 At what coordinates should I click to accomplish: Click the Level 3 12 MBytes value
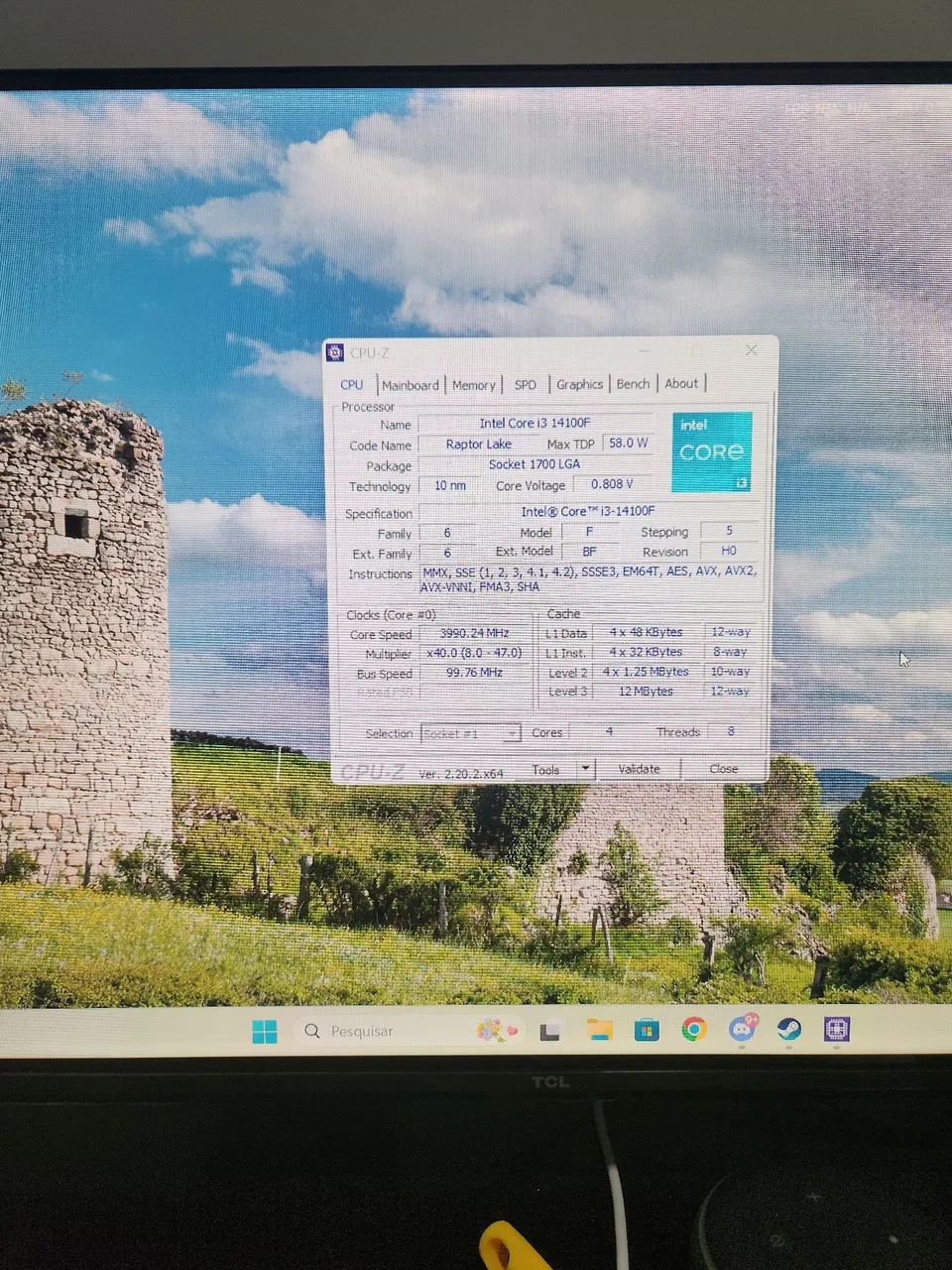pos(646,692)
